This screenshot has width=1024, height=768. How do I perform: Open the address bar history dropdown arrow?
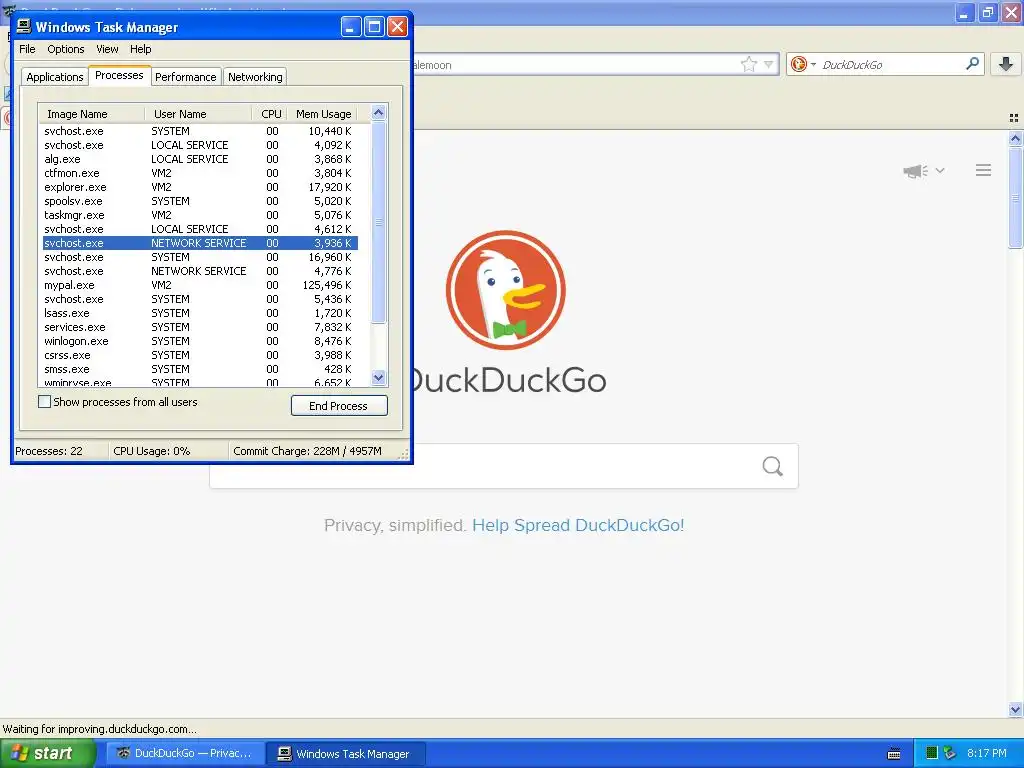coord(769,64)
